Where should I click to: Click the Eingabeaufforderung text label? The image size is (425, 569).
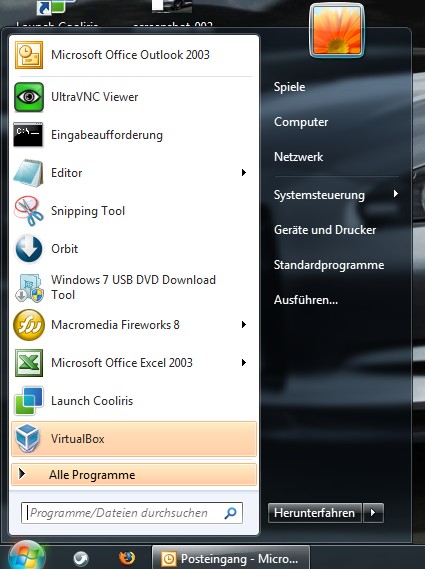(x=107, y=135)
